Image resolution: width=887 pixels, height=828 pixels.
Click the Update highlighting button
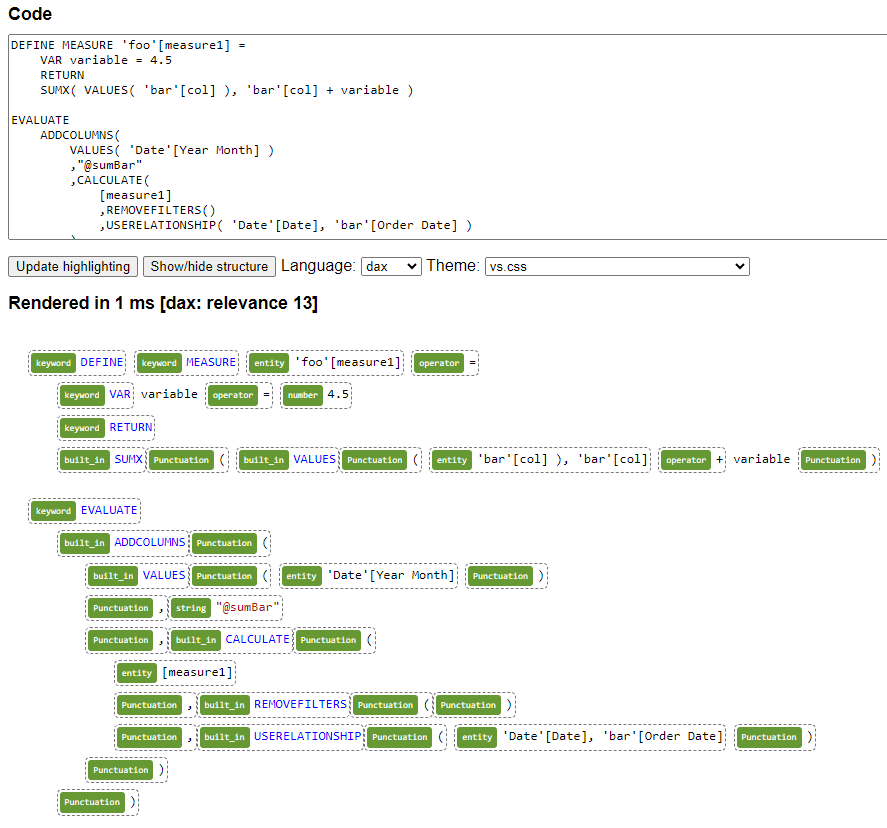click(x=72, y=266)
